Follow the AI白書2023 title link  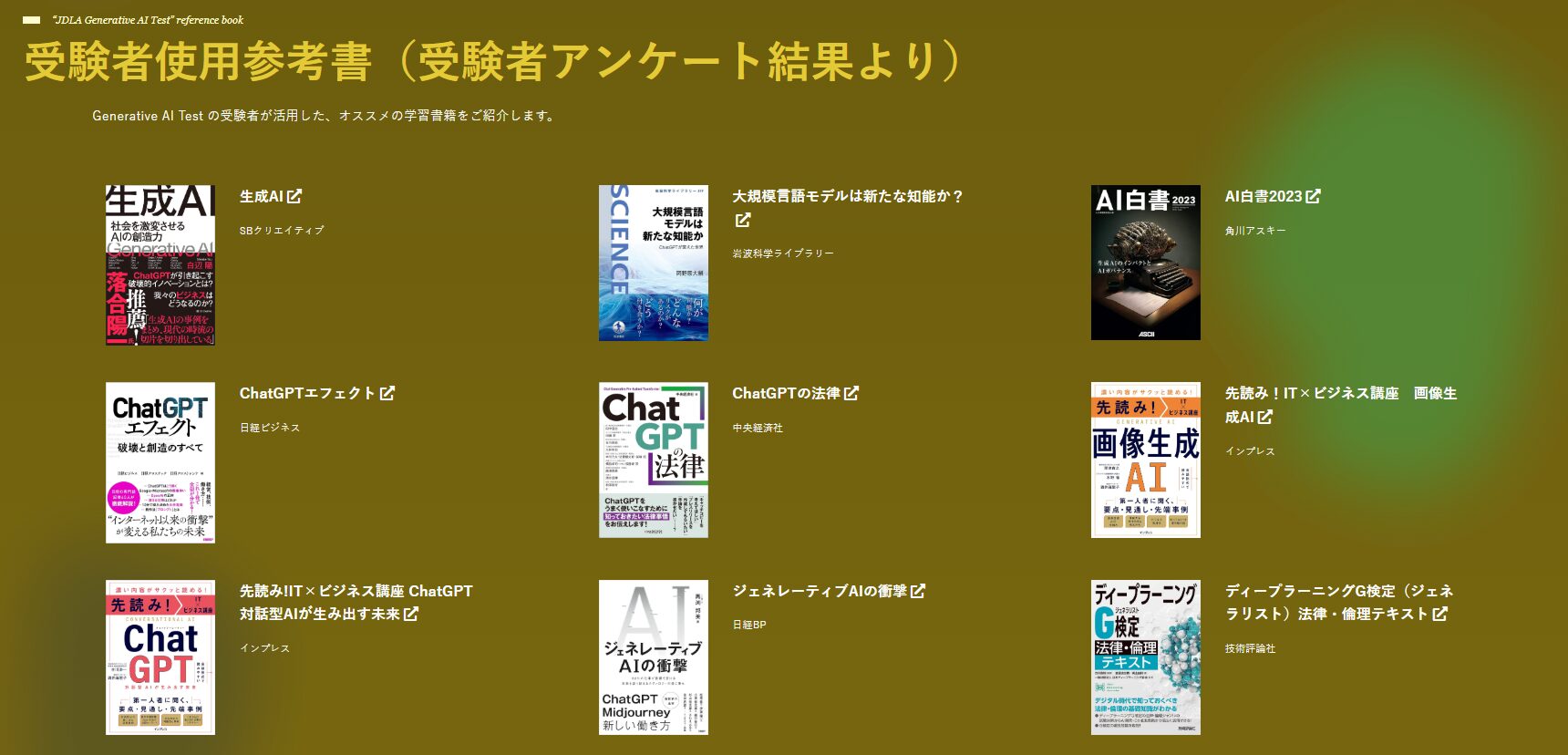pyautogui.click(x=1263, y=196)
